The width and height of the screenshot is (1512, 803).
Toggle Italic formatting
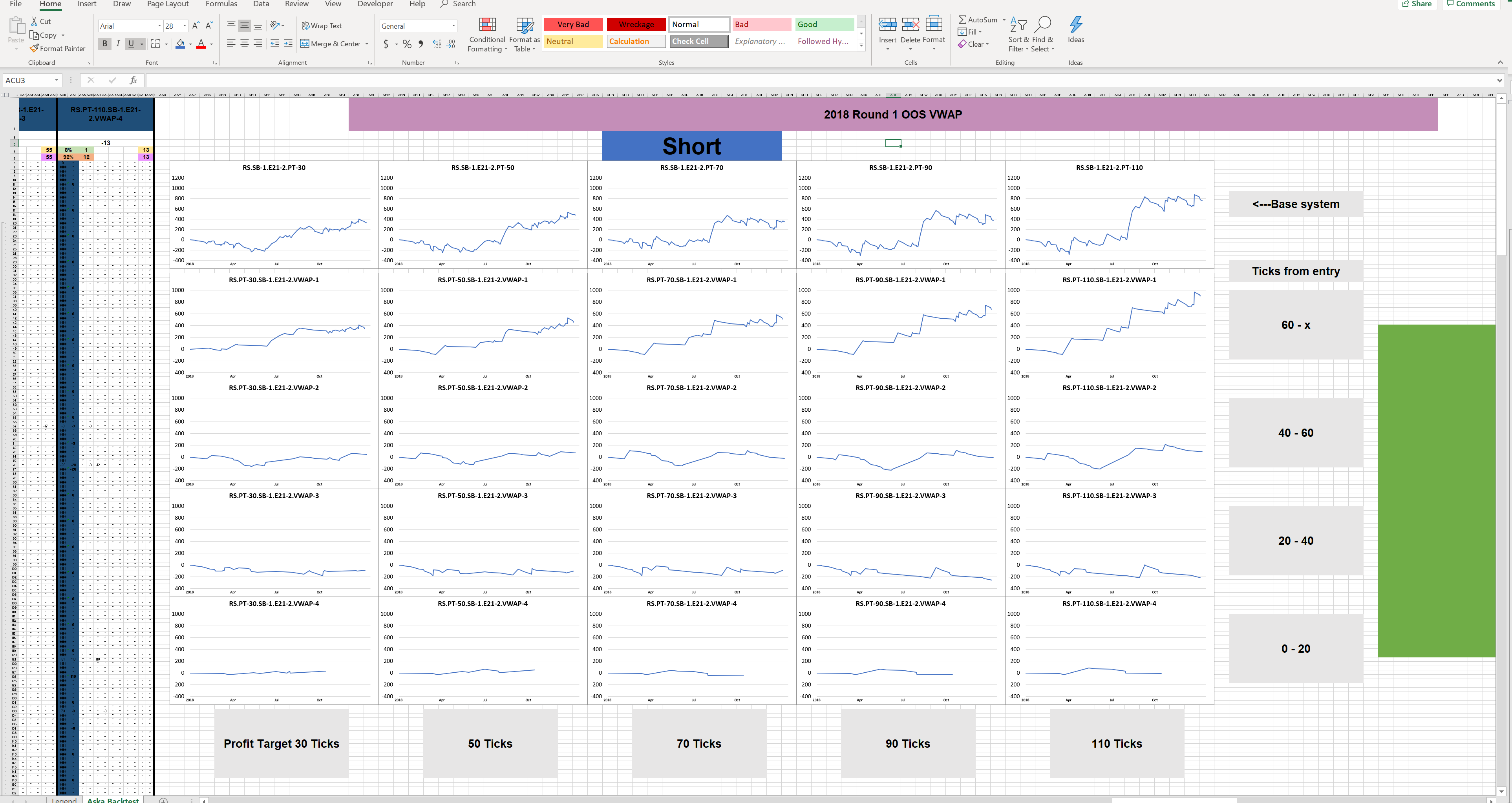pyautogui.click(x=118, y=44)
